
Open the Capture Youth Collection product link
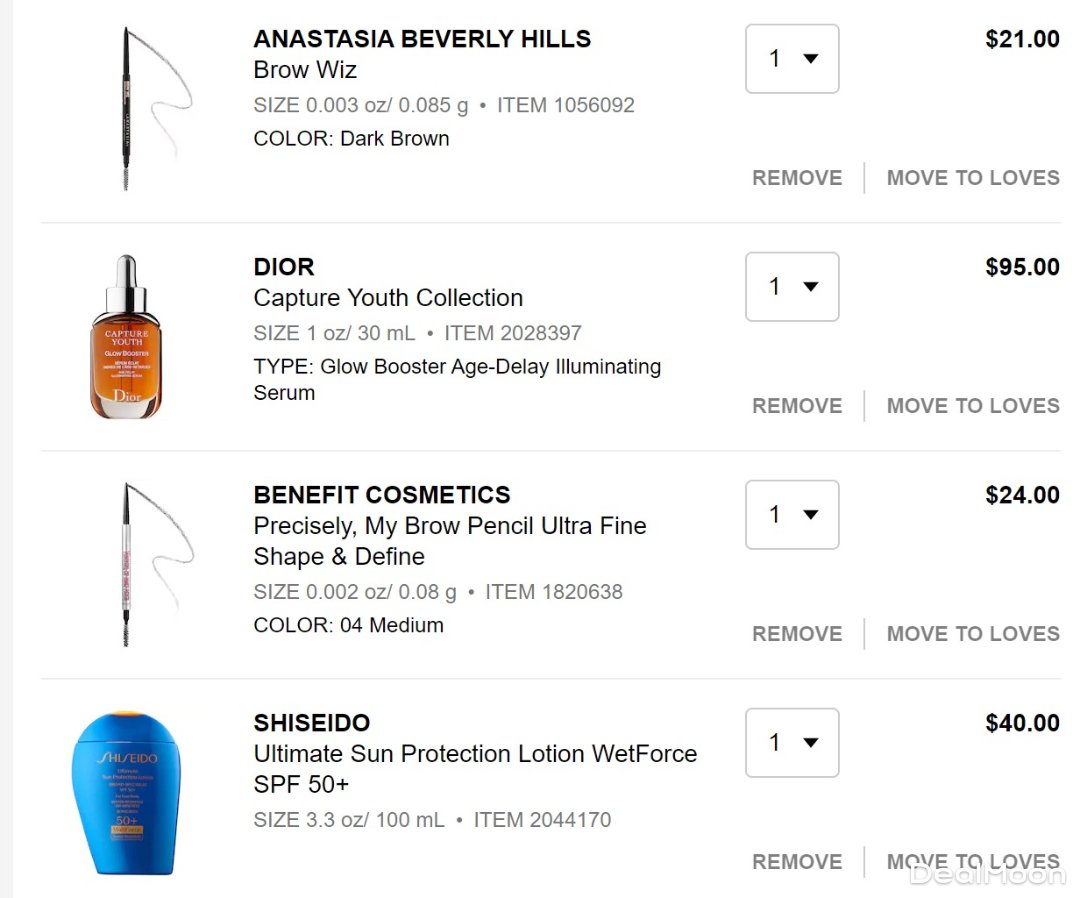388,298
